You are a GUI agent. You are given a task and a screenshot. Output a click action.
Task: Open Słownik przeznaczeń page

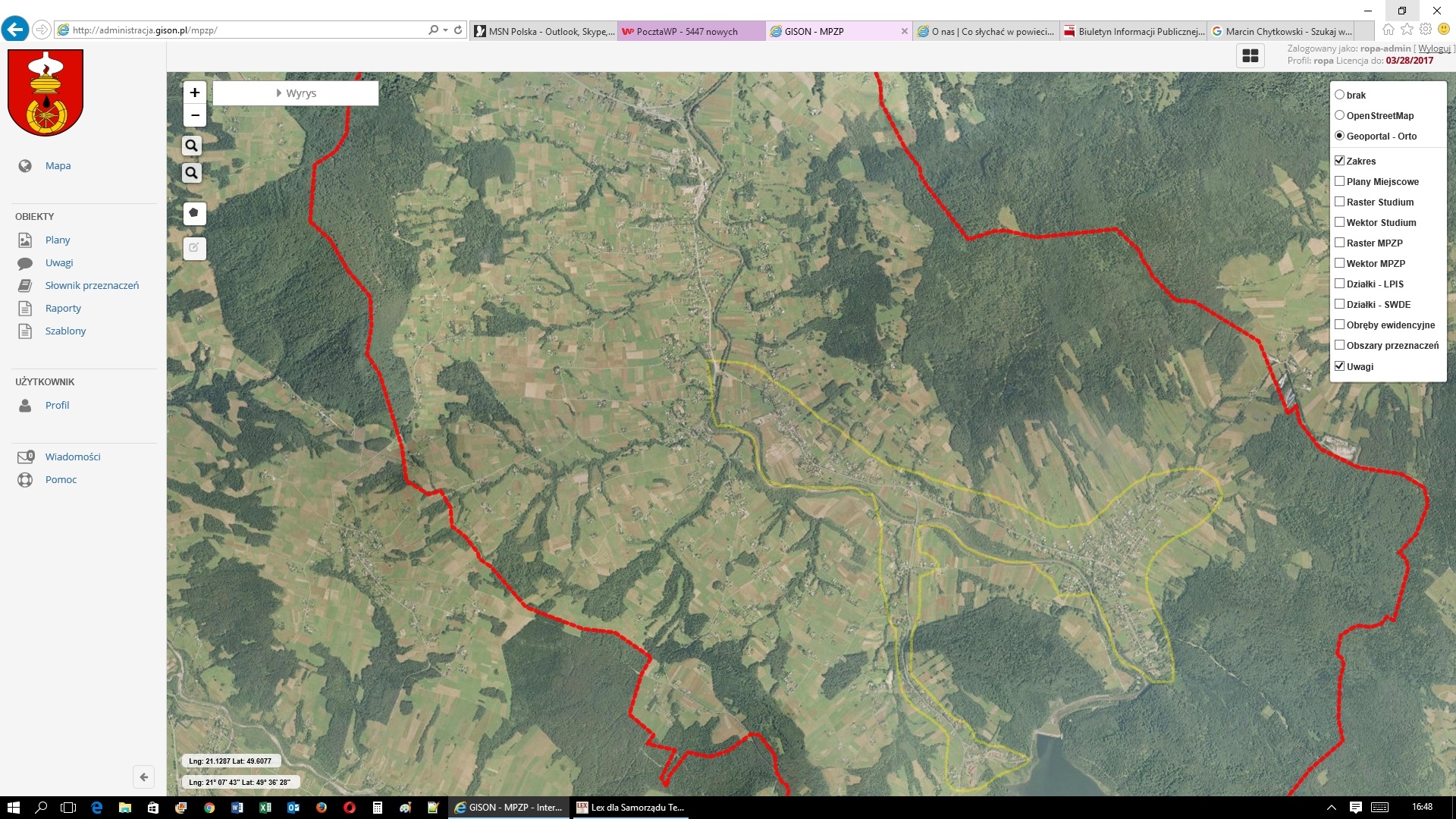pos(92,286)
